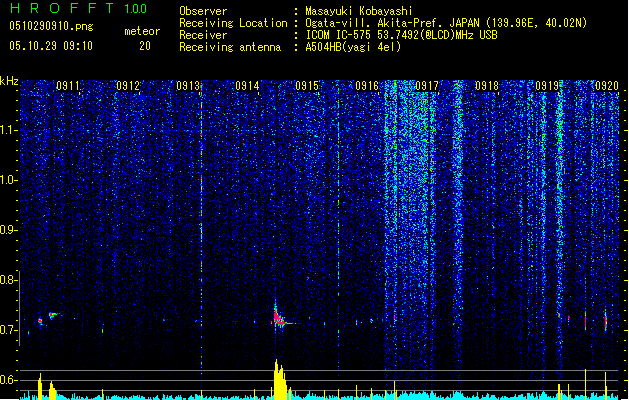This screenshot has width=629, height=400.
Task: Click the 0911 time marker
Action: pos(68,86)
